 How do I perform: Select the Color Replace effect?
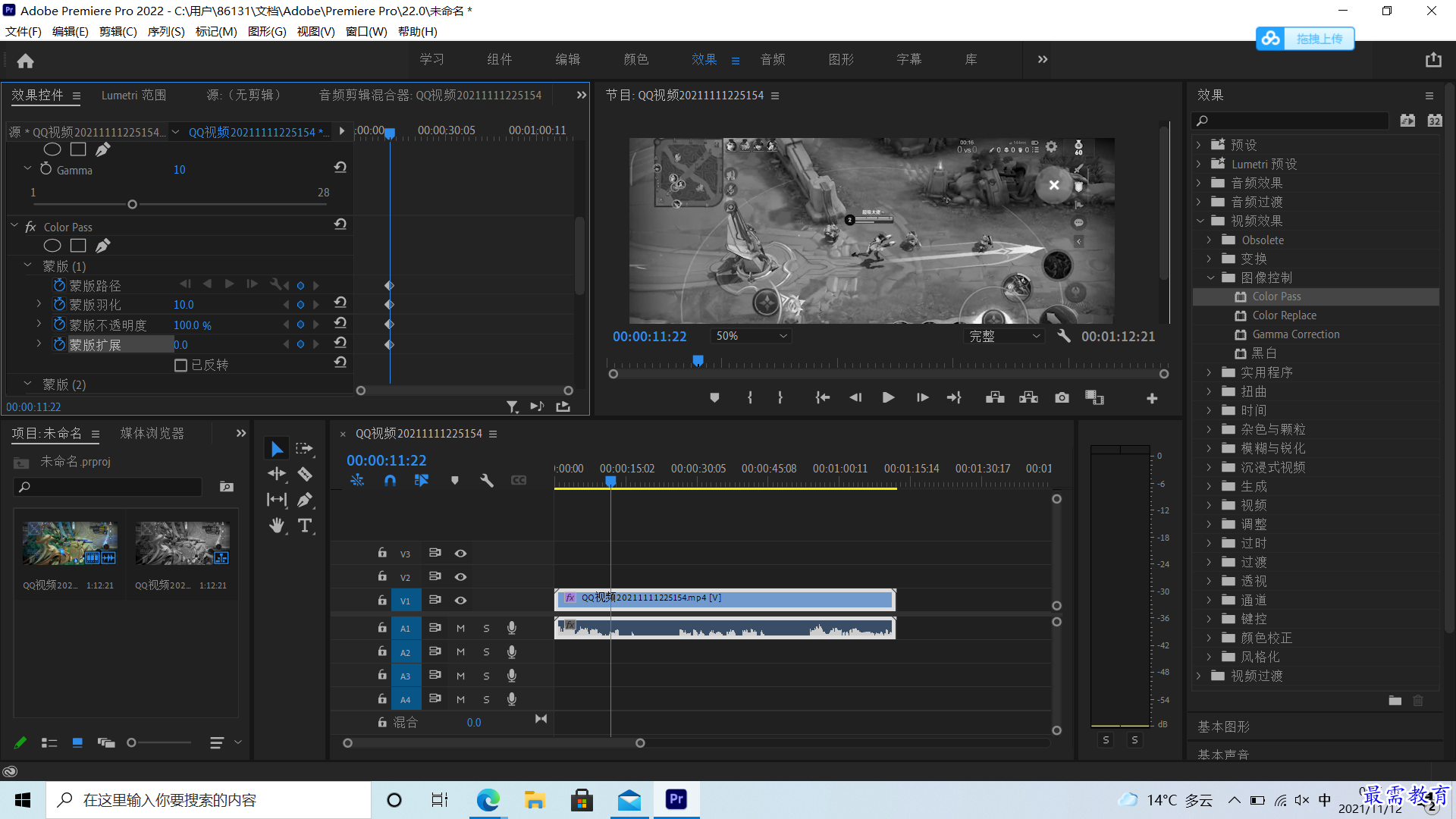(x=1284, y=315)
